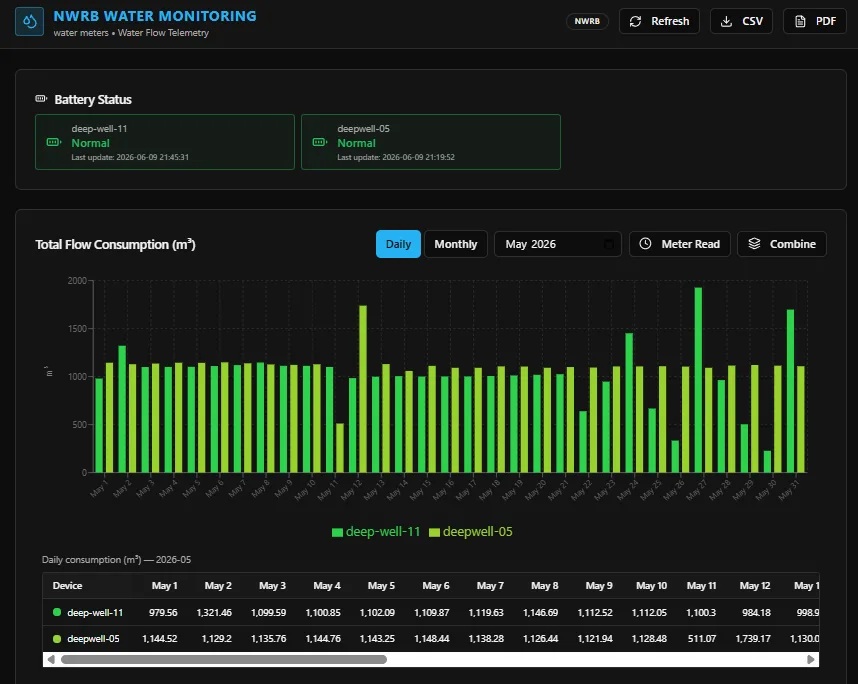Open the Meter Read view
The height and width of the screenshot is (684, 858).
click(x=680, y=244)
